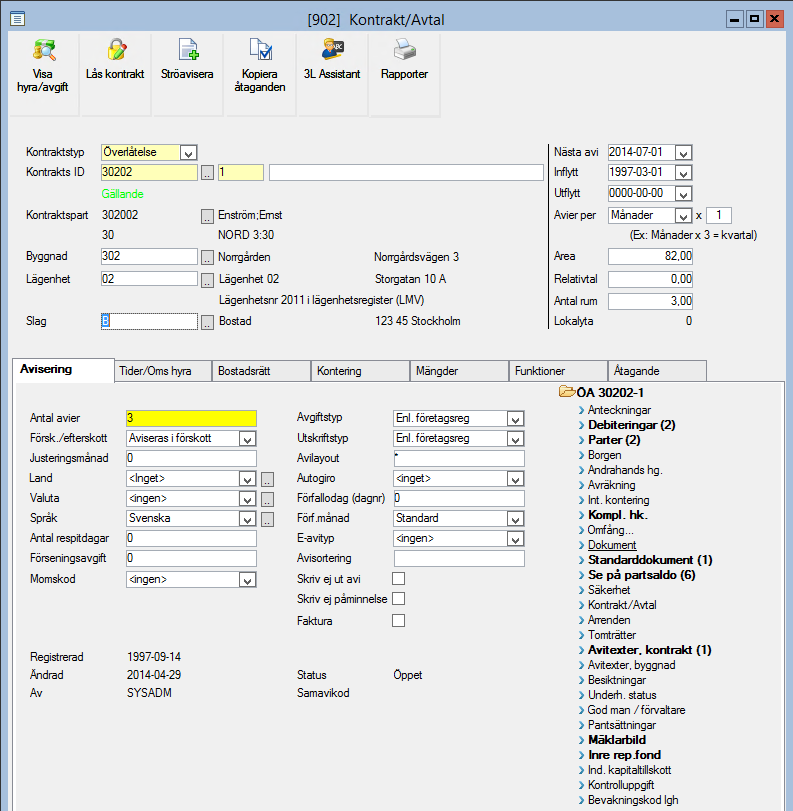Click browse button beside Valuta dropdown
793x811 pixels.
267,500
